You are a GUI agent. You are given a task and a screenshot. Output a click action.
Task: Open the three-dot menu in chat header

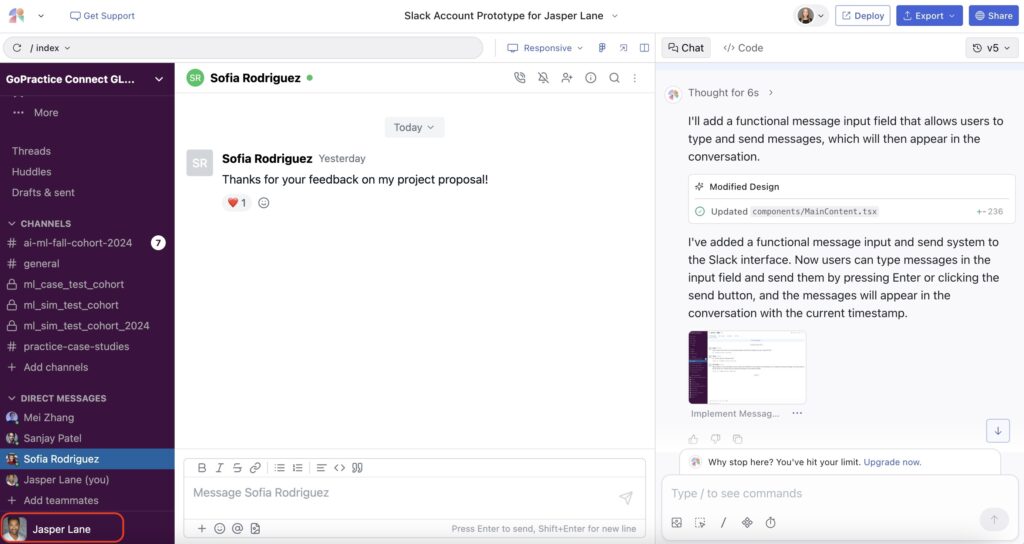click(x=635, y=78)
